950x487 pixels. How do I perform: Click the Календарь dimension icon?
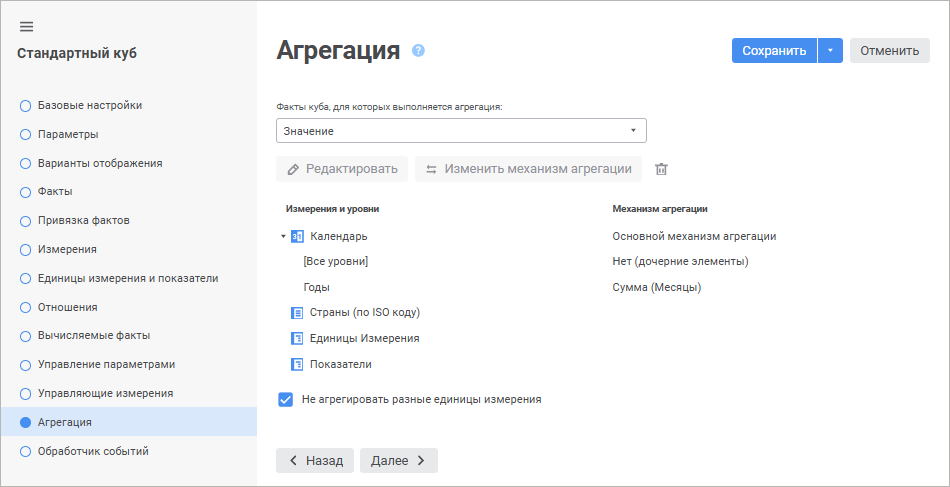(x=297, y=237)
